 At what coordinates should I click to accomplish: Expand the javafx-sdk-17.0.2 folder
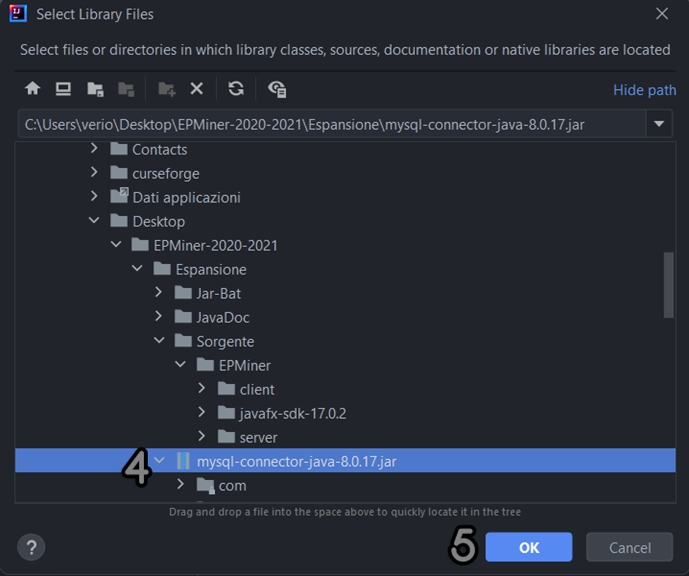202,412
